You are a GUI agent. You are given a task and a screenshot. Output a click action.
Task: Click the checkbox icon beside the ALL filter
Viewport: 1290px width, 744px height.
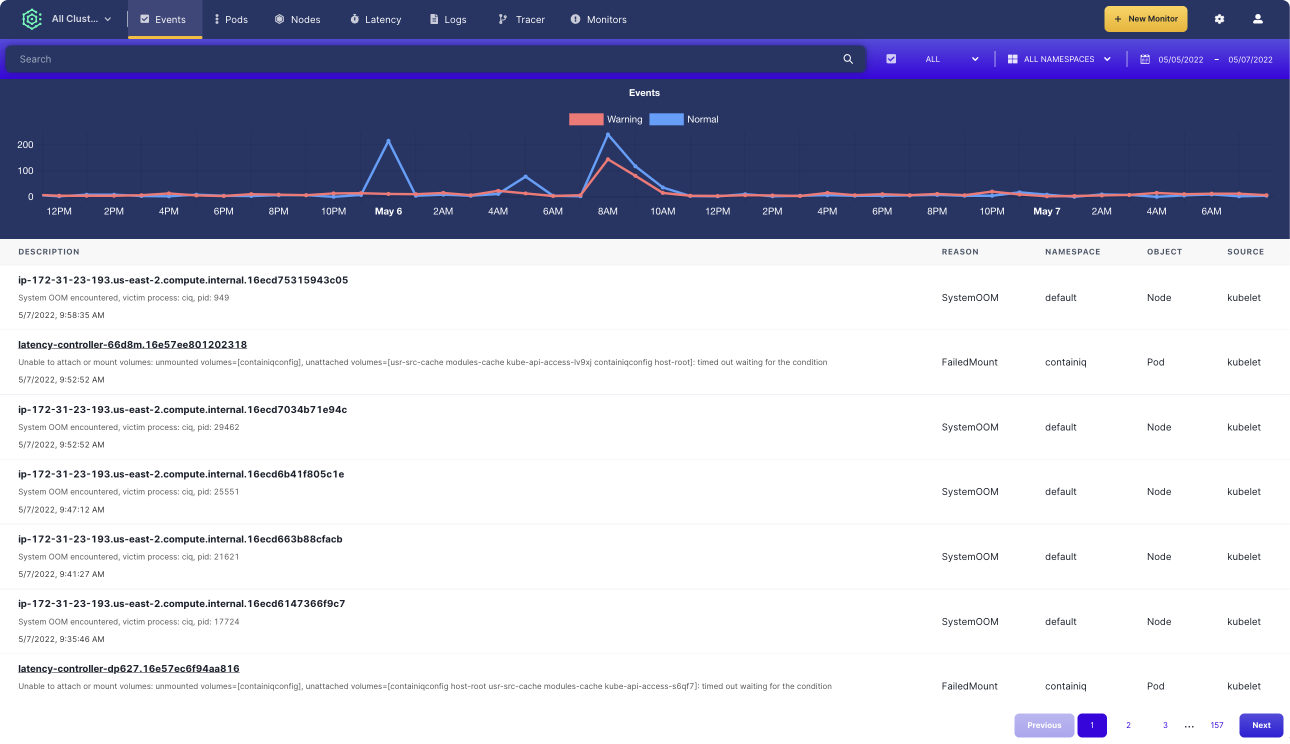click(x=891, y=59)
